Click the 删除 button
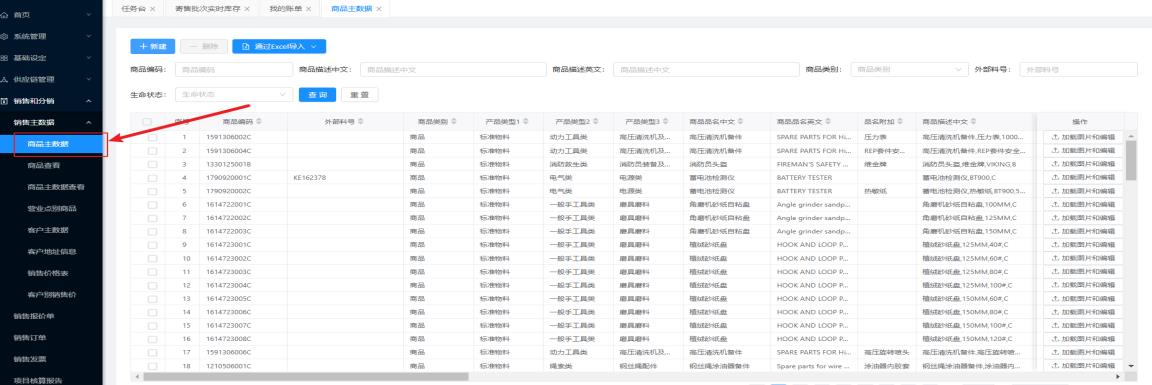The width and height of the screenshot is (1152, 385). [x=204, y=46]
